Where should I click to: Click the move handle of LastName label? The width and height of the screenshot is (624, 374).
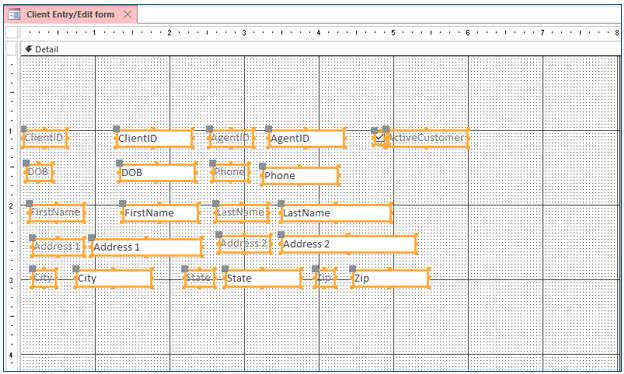216,203
